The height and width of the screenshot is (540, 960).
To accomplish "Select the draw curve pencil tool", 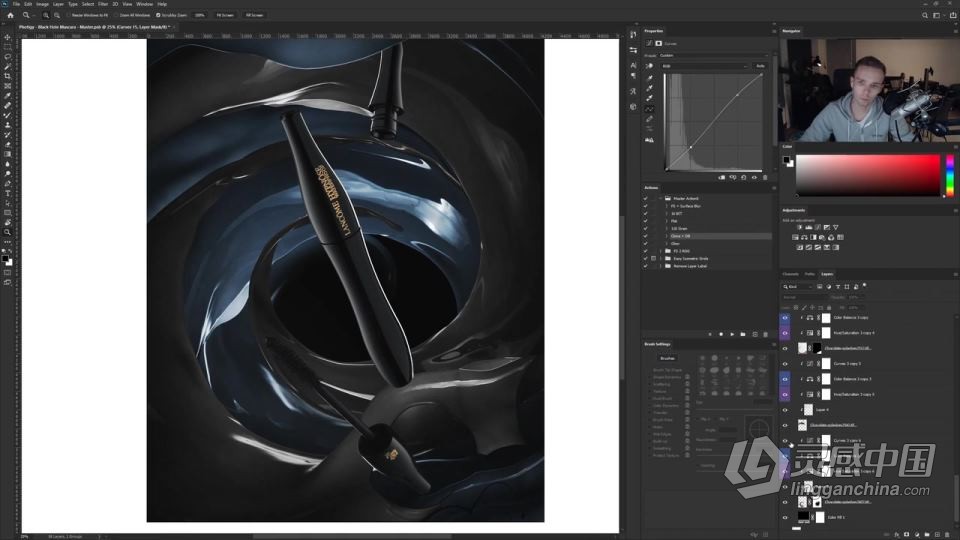I will [x=650, y=119].
